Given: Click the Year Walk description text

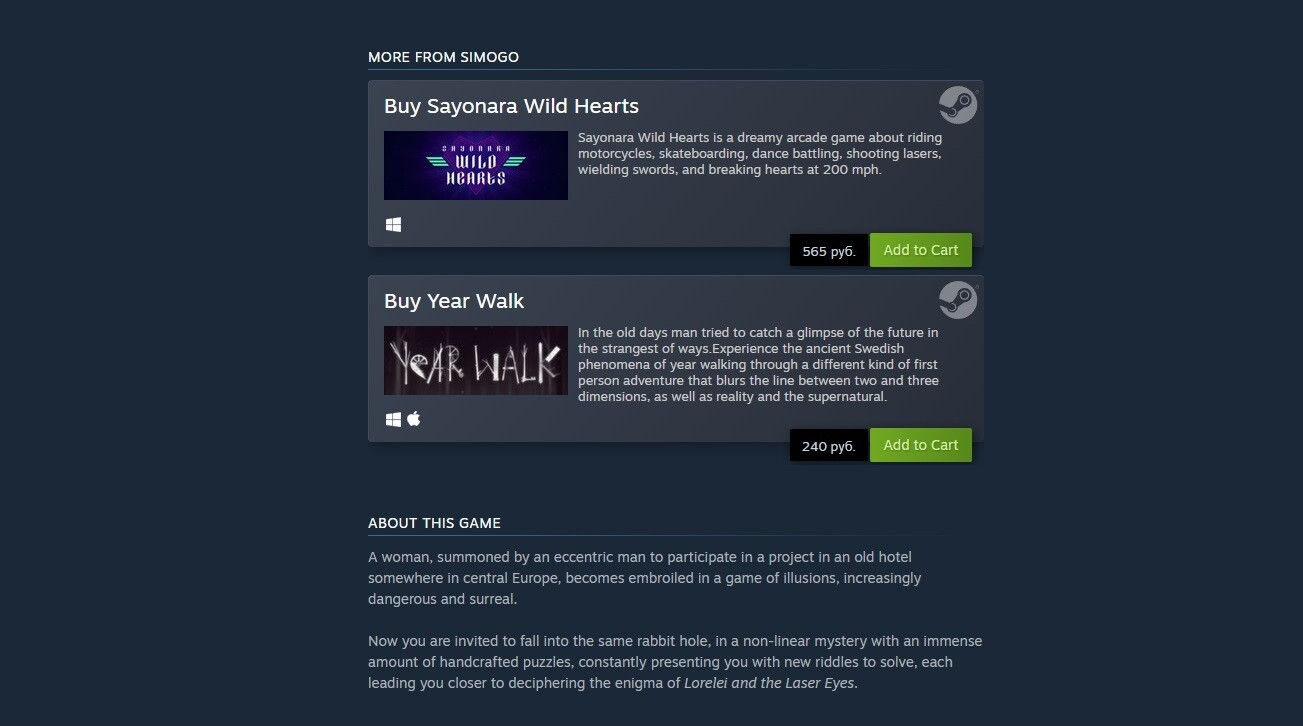Looking at the screenshot, I should click(x=759, y=365).
